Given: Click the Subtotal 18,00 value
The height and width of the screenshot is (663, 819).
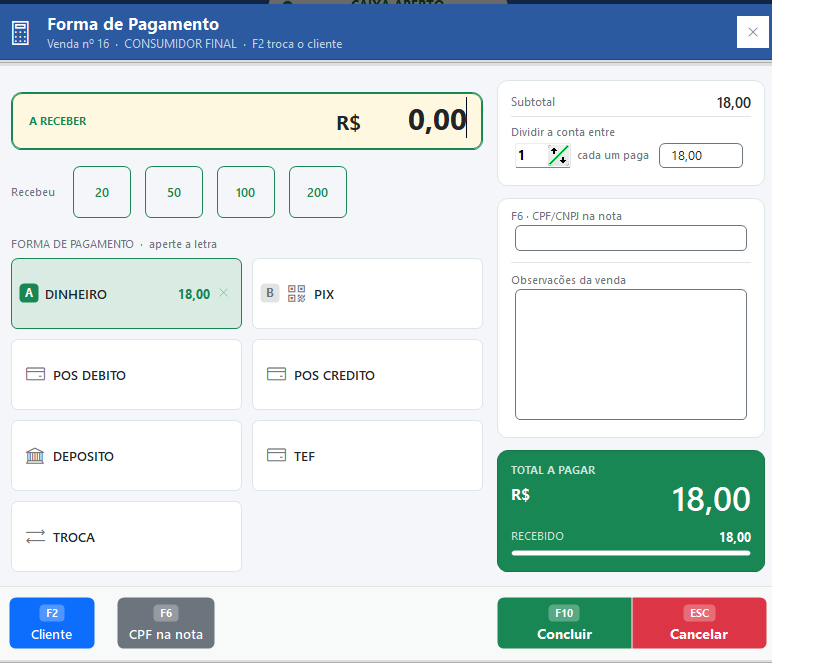Looking at the screenshot, I should [x=733, y=103].
